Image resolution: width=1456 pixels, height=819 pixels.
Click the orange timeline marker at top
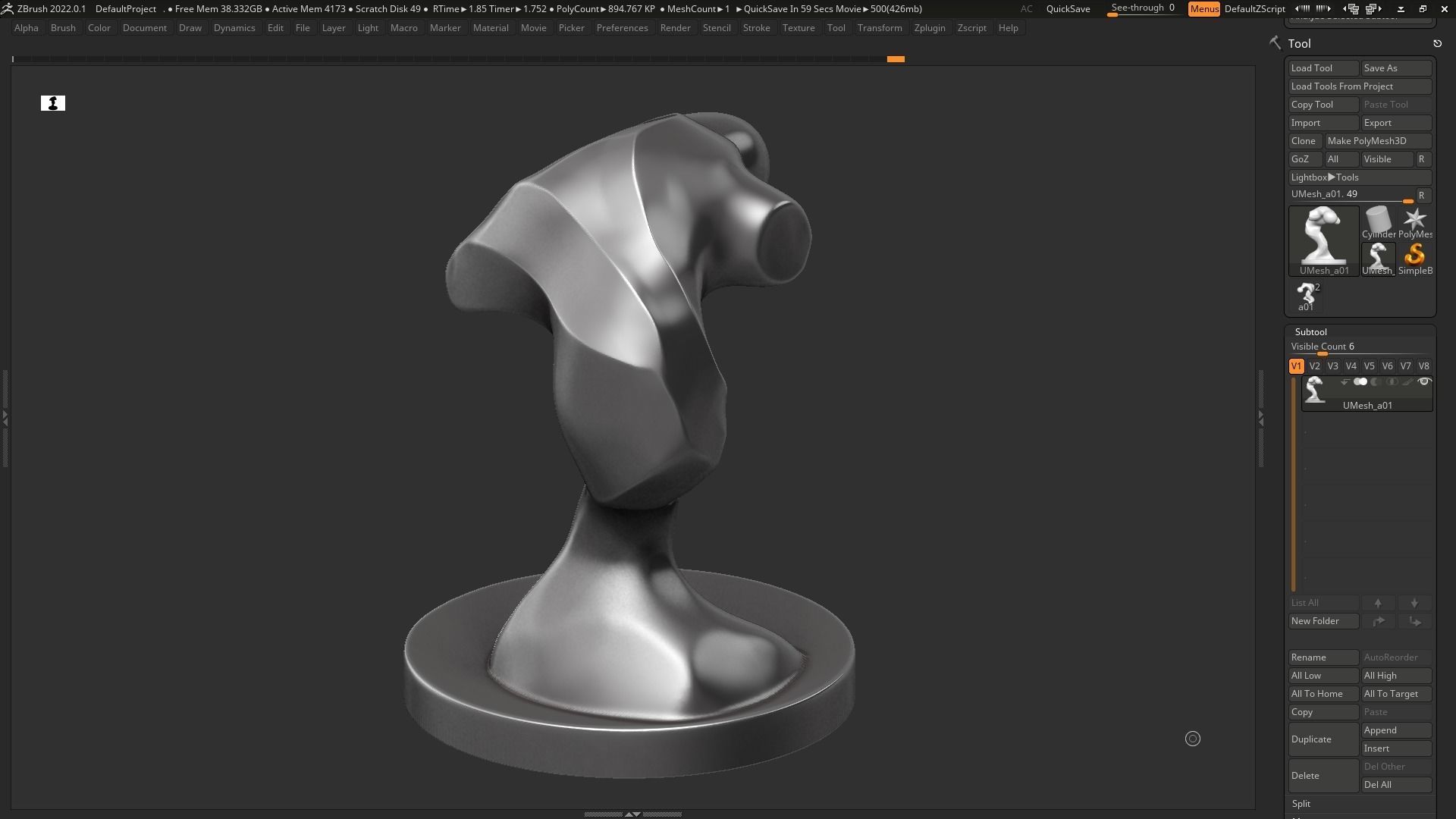point(896,59)
